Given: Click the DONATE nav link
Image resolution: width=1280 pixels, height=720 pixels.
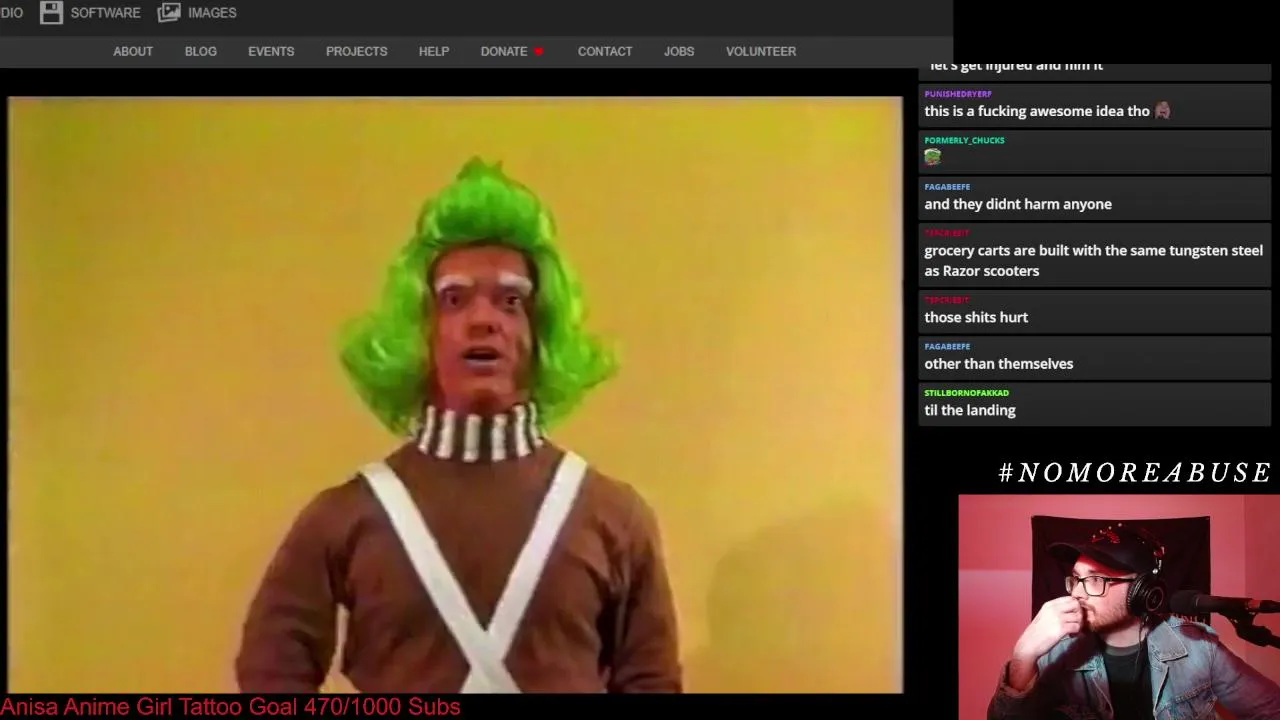Looking at the screenshot, I should [504, 51].
